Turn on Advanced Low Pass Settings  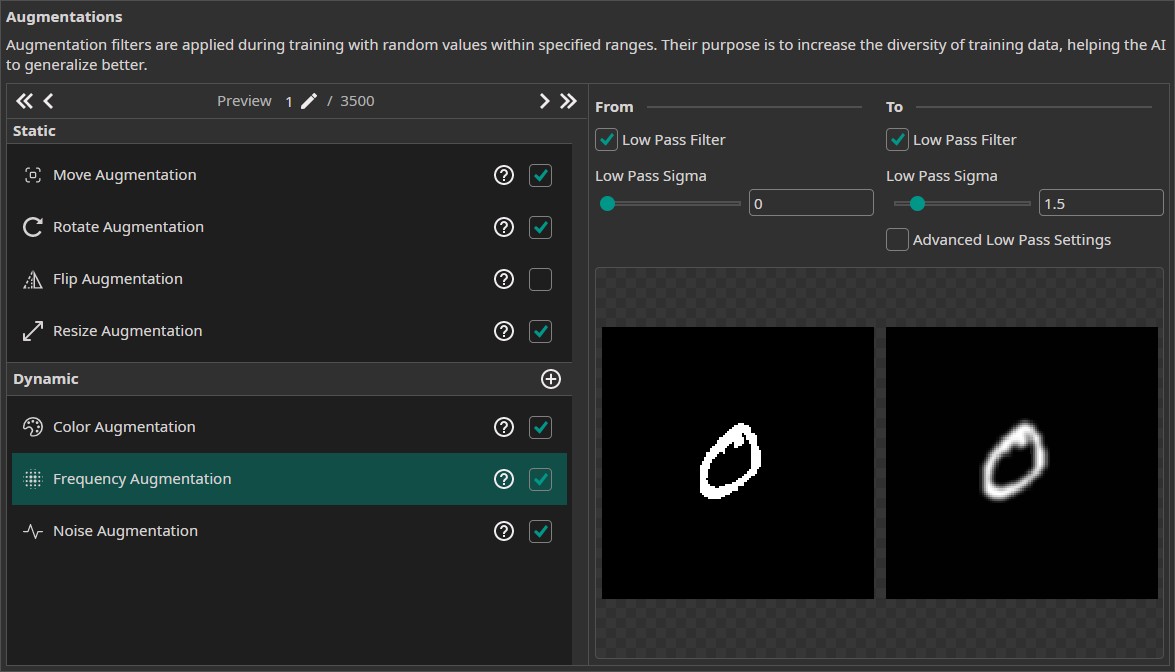point(897,240)
